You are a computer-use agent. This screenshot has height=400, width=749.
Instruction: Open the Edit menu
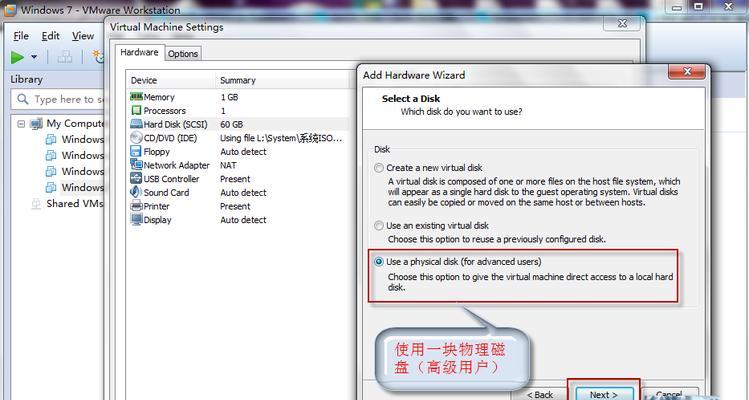click(50, 36)
